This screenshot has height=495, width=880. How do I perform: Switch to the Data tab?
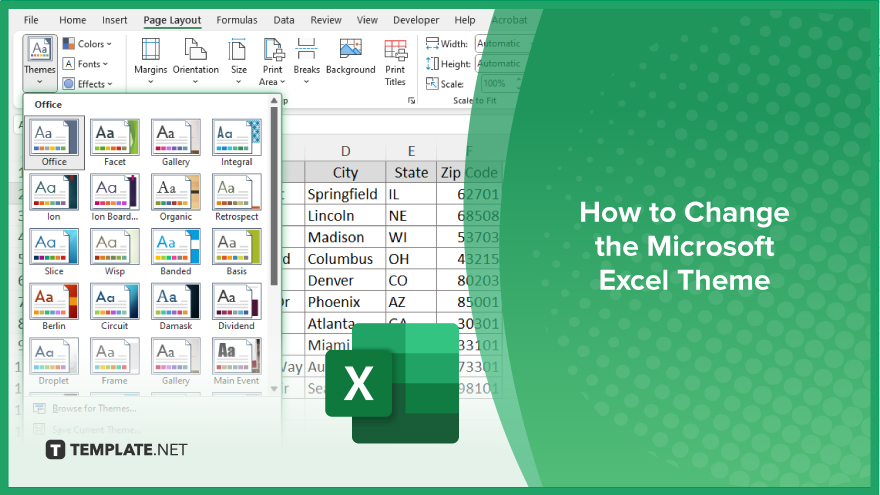(284, 20)
